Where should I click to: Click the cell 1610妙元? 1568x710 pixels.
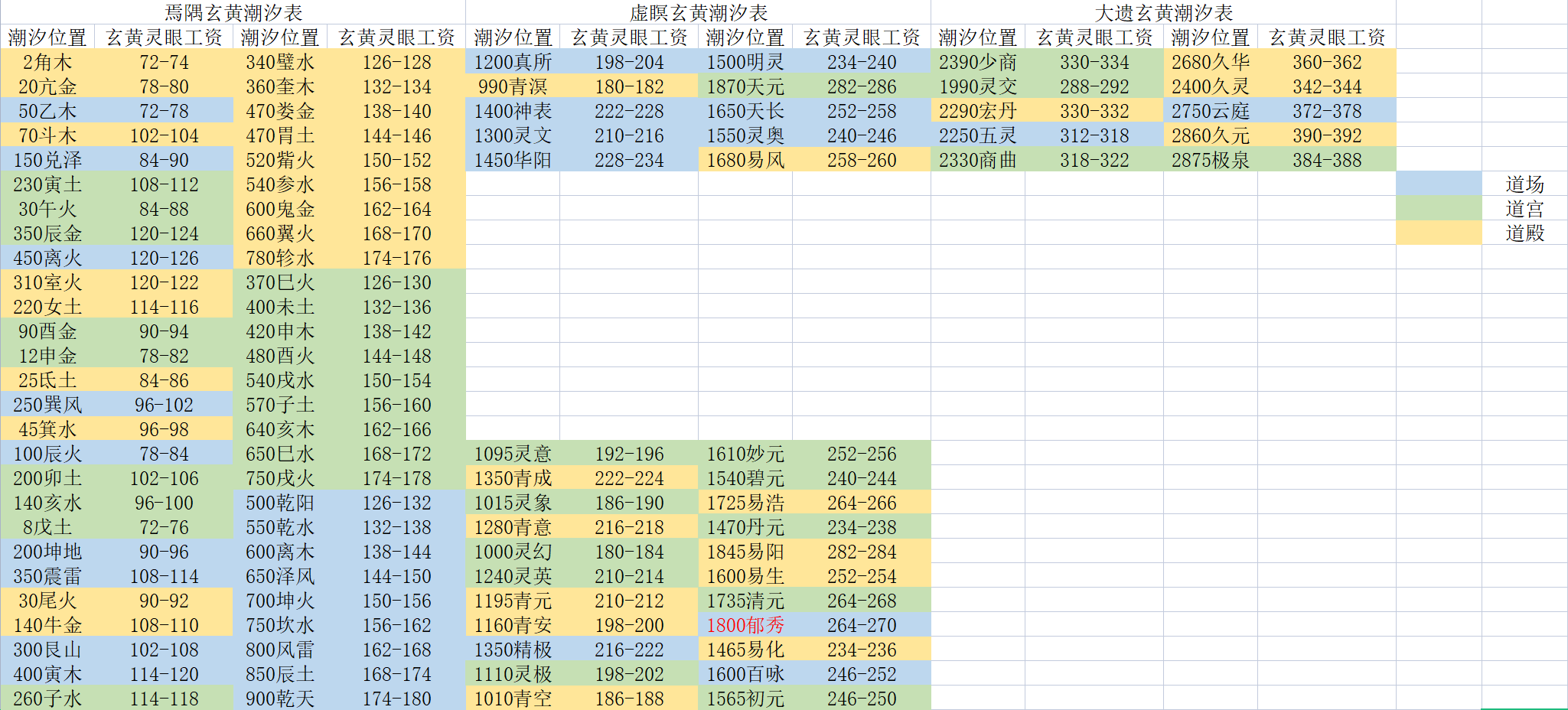tap(745, 453)
